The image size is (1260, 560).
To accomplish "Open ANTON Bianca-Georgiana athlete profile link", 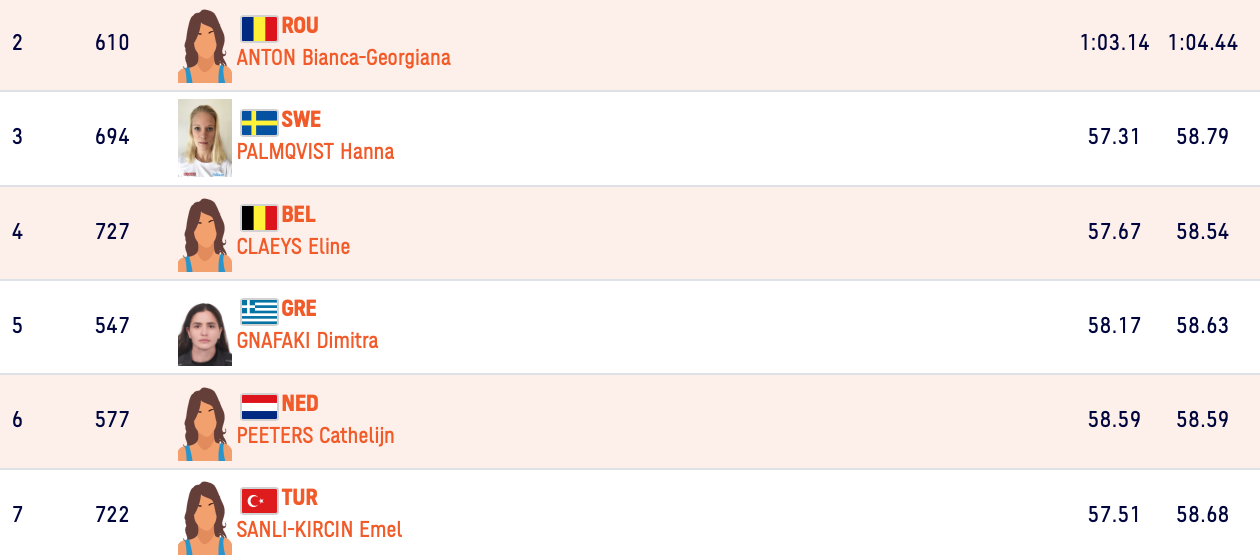I will [x=343, y=58].
